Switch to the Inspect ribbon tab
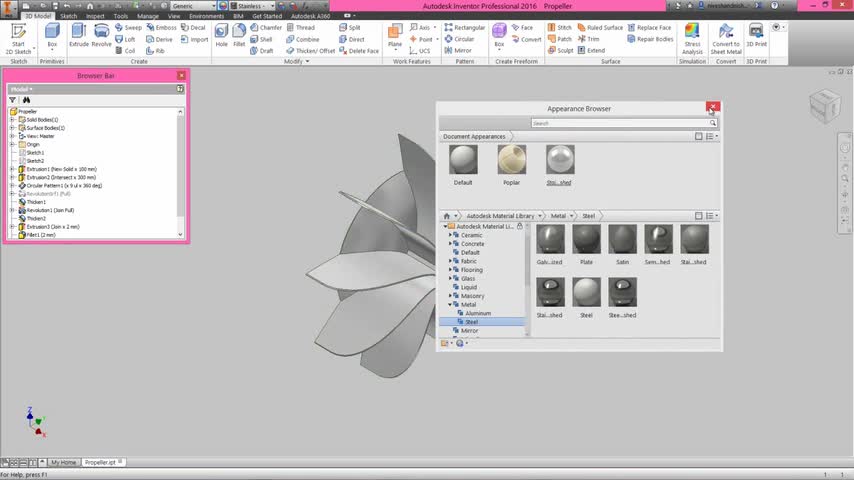This screenshot has height=480, width=854. tap(95, 16)
